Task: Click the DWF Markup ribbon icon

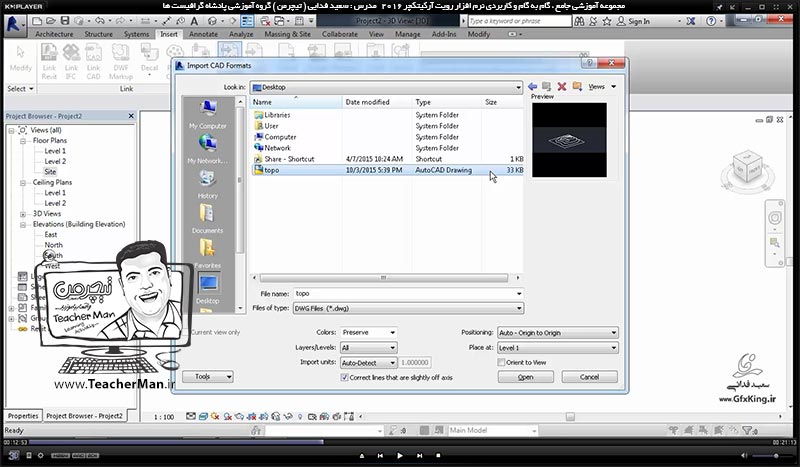Action: click(x=121, y=61)
